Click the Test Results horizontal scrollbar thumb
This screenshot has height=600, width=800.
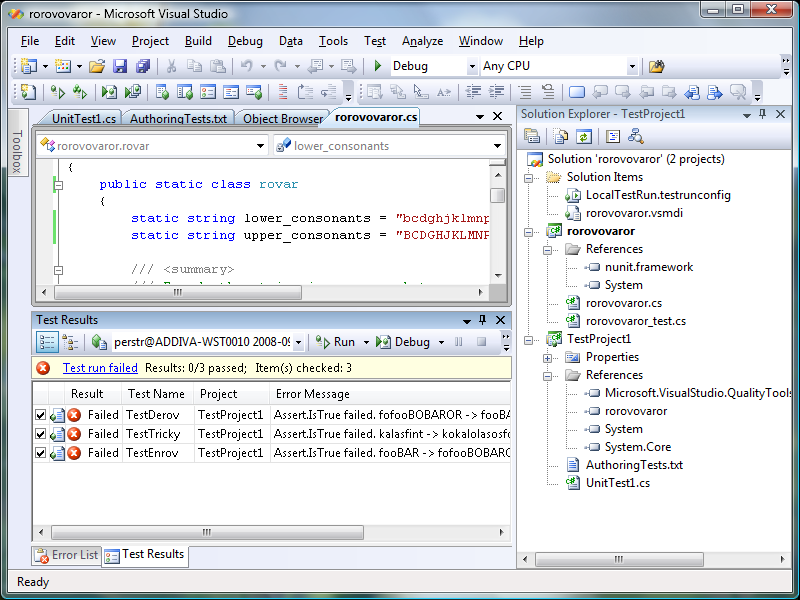coord(207,532)
